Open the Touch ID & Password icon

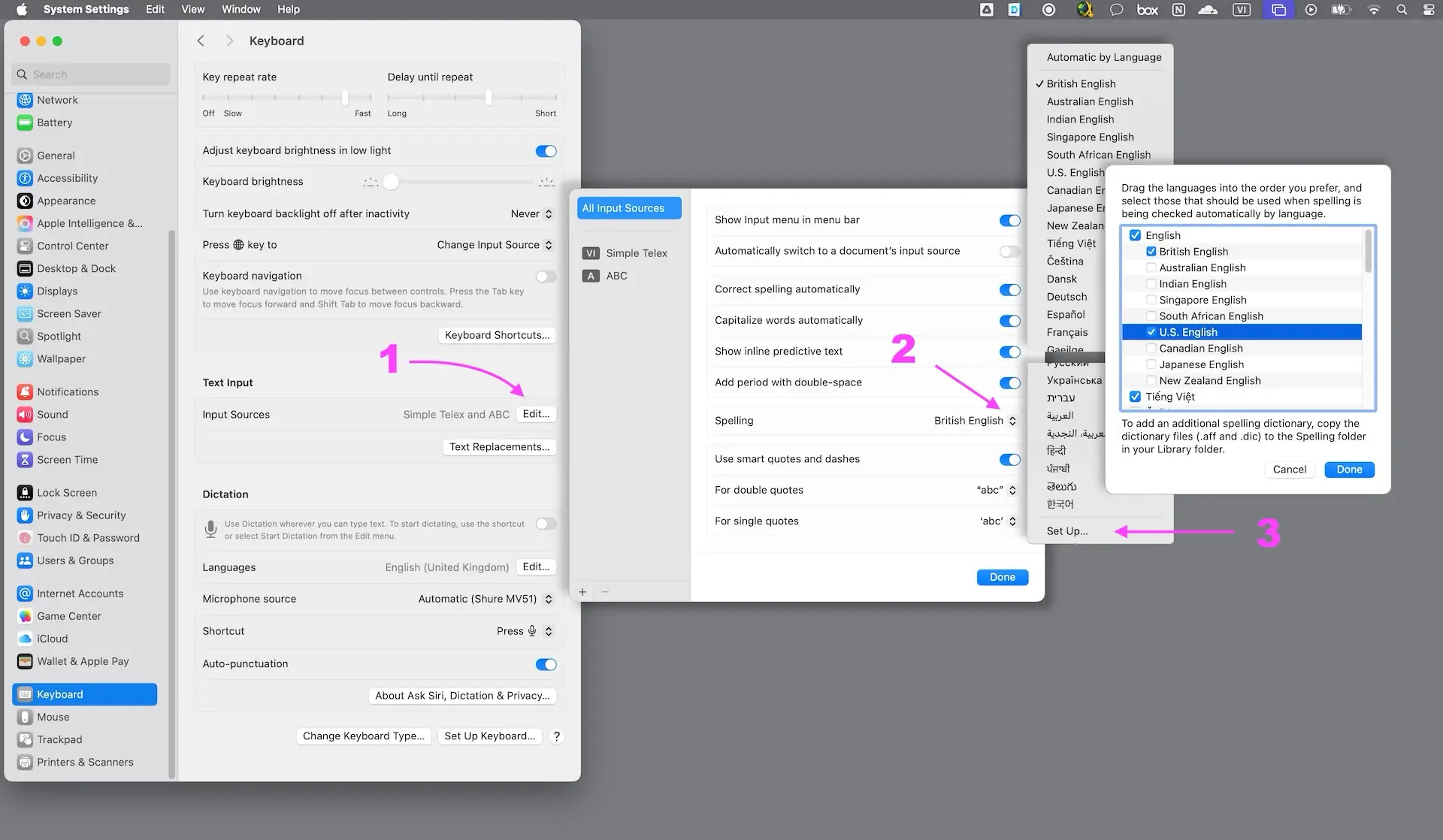[25, 538]
